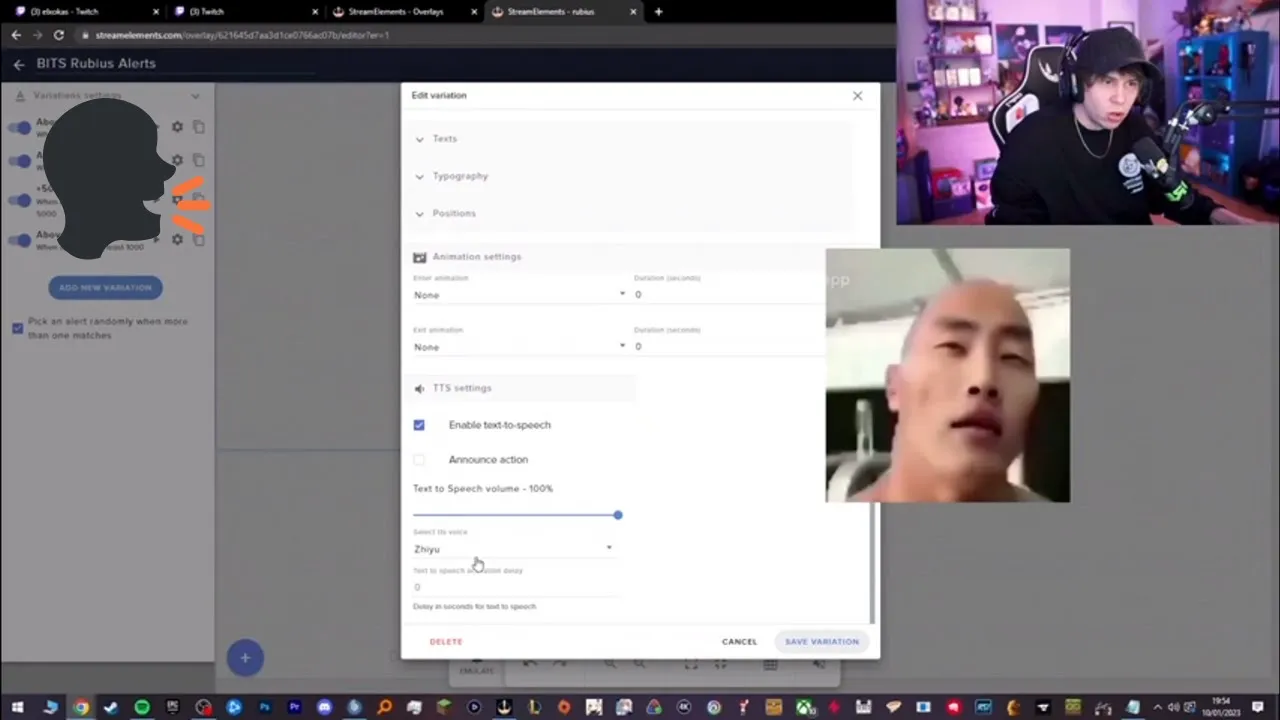This screenshot has height=720, width=1280.
Task: Click the dialog's vertical scrollbar
Action: click(872, 563)
